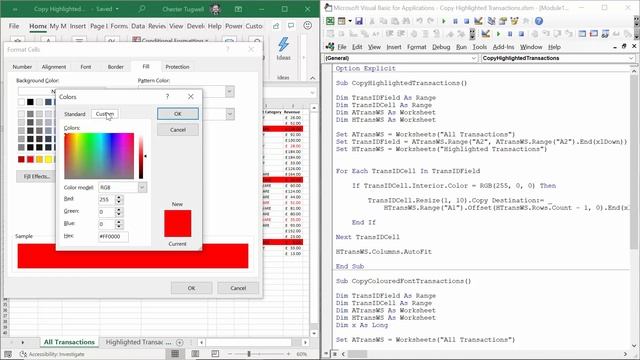The height and width of the screenshot is (360, 640).
Task: Click Cancel in the Format Cells dialog
Action: pyautogui.click(x=238, y=288)
